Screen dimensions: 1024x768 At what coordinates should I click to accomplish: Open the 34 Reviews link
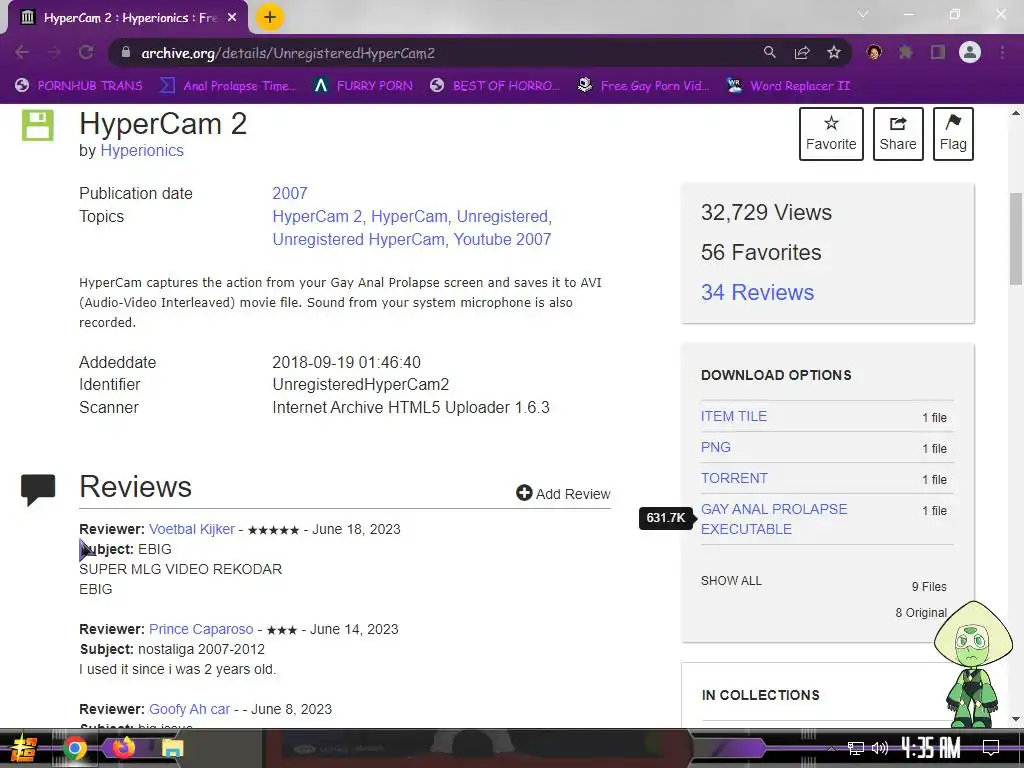pyautogui.click(x=758, y=292)
